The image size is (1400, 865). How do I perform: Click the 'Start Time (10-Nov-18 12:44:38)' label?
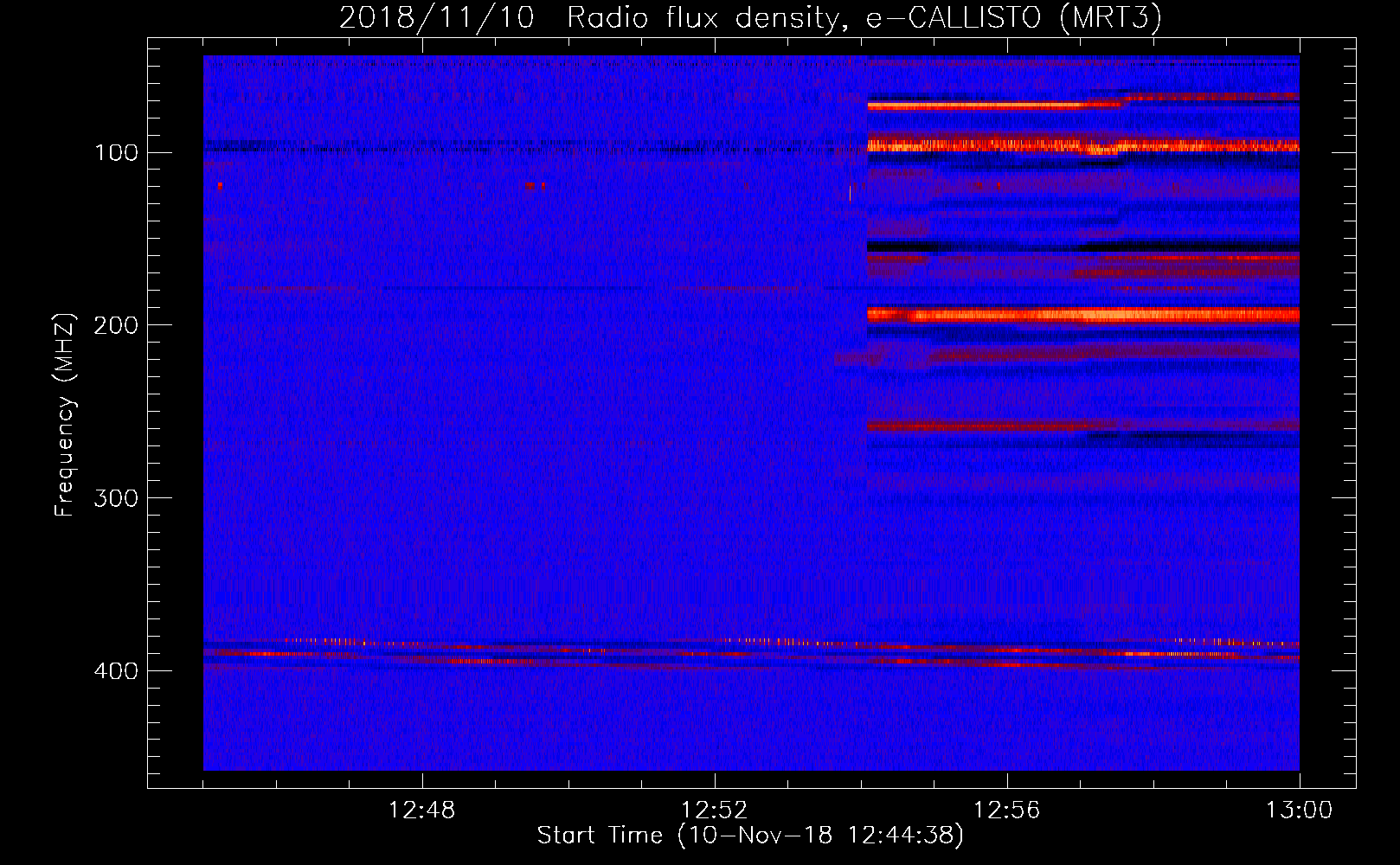(x=750, y=836)
